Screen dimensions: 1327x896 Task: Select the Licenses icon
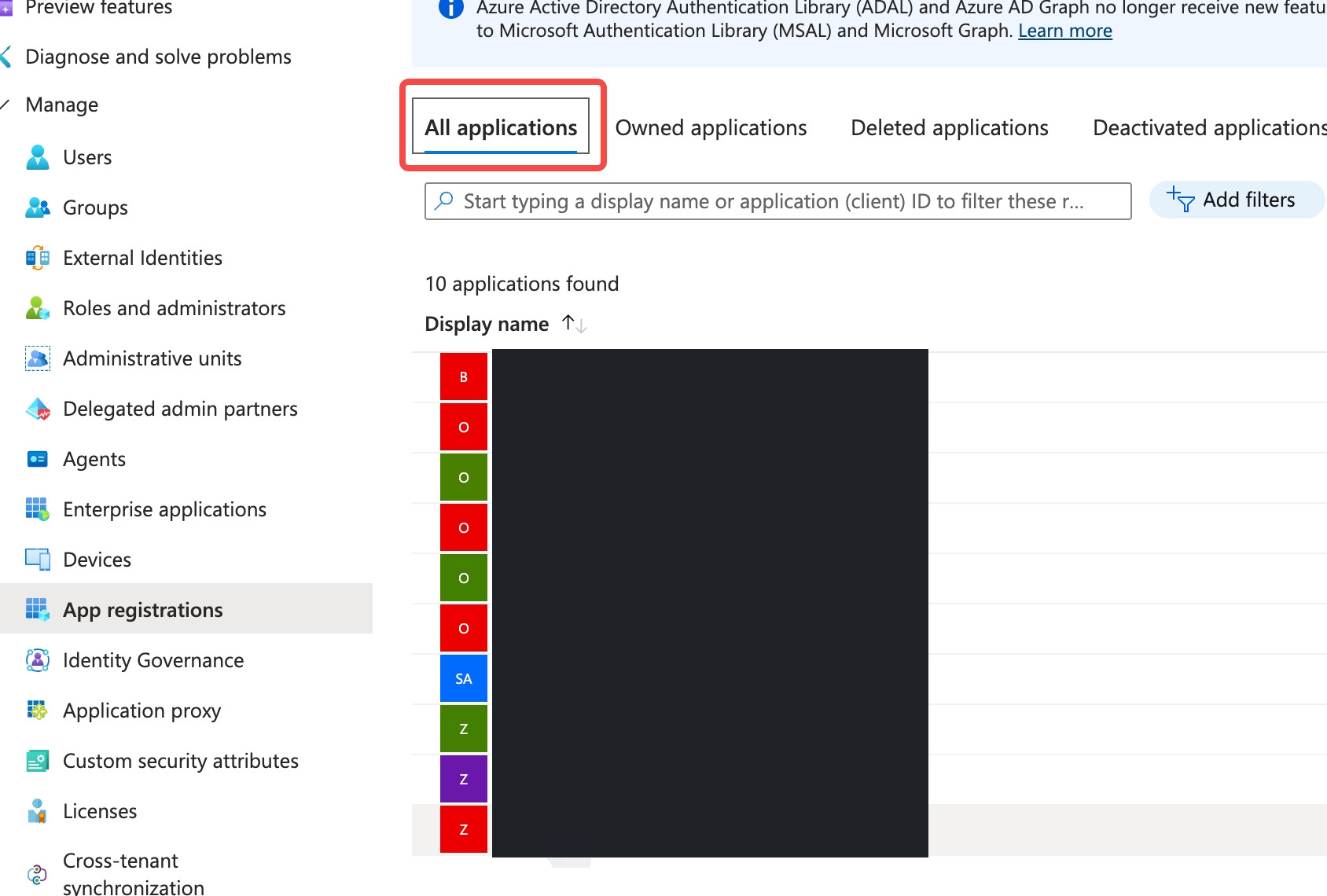(38, 811)
